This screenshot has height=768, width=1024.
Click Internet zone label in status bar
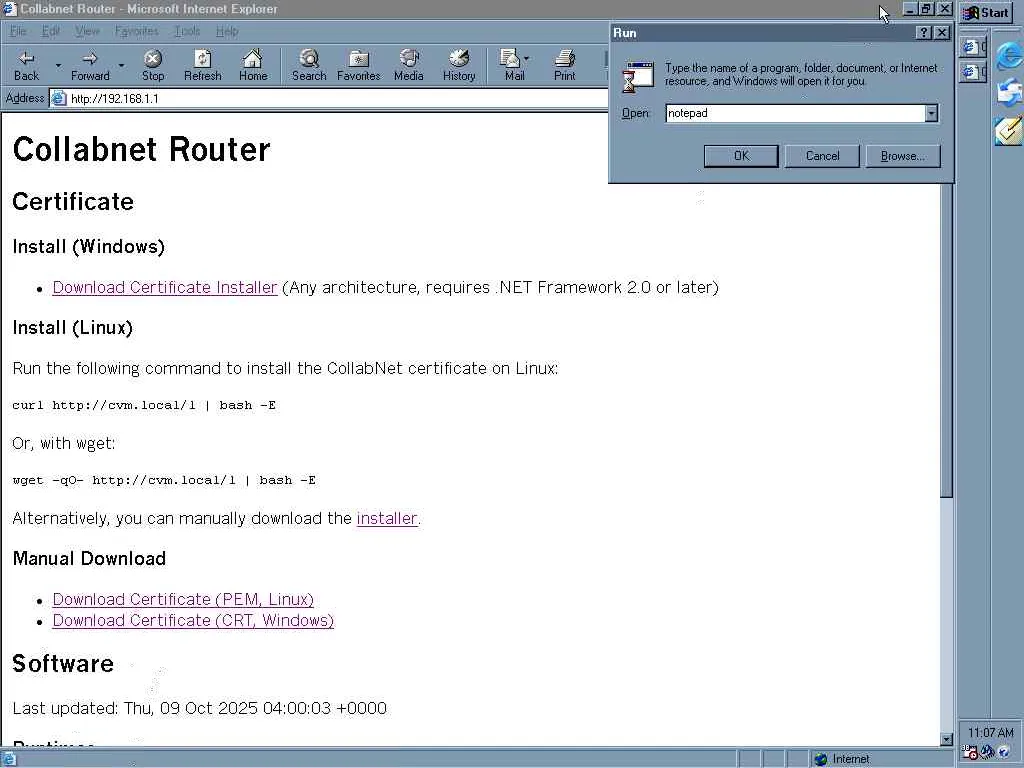coord(851,759)
